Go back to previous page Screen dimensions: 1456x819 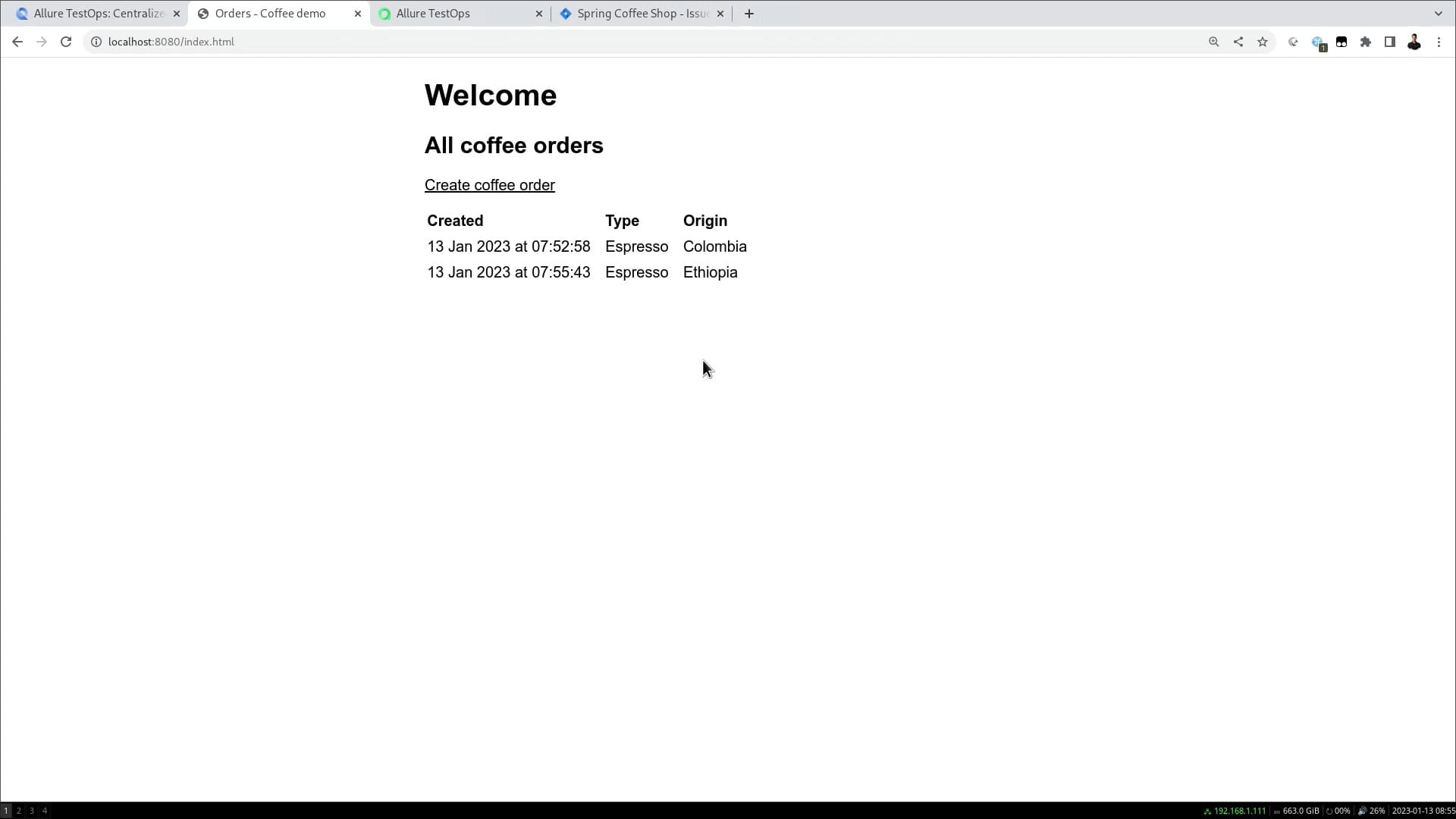coord(17,42)
